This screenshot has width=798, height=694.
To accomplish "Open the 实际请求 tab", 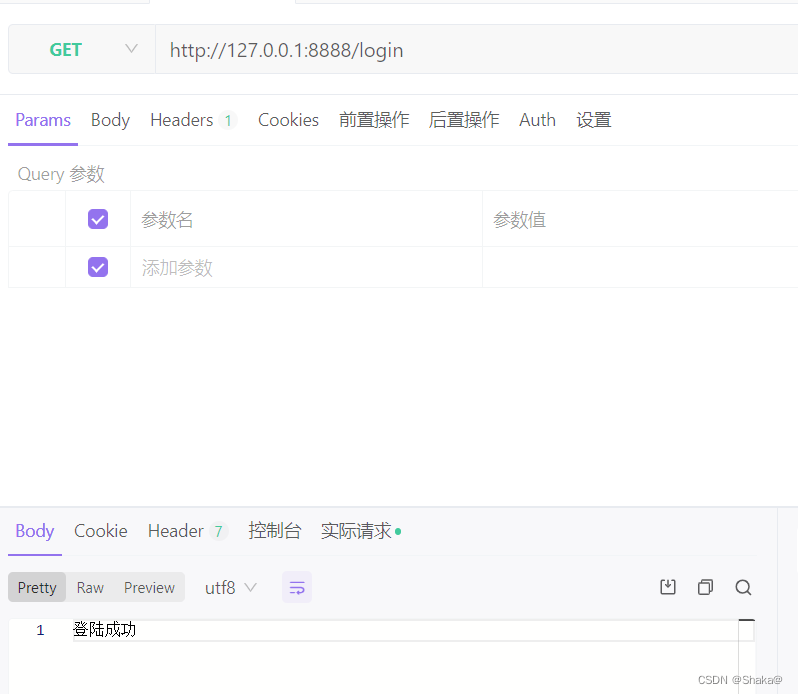I will click(361, 531).
